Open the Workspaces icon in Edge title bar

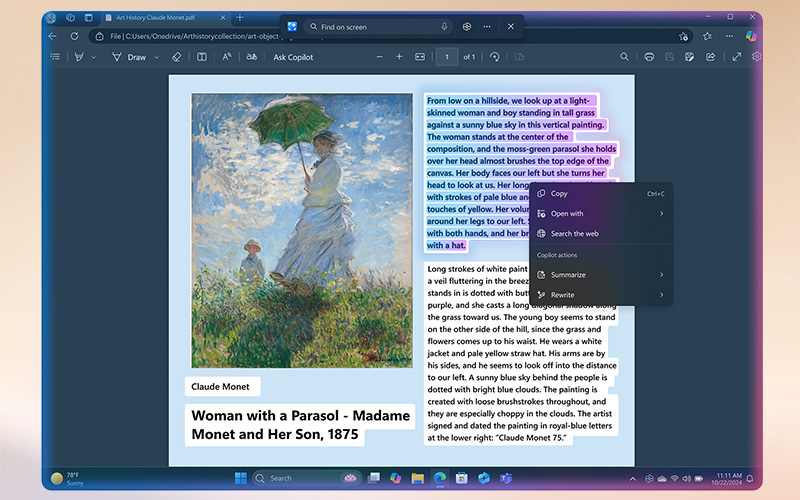click(70, 17)
